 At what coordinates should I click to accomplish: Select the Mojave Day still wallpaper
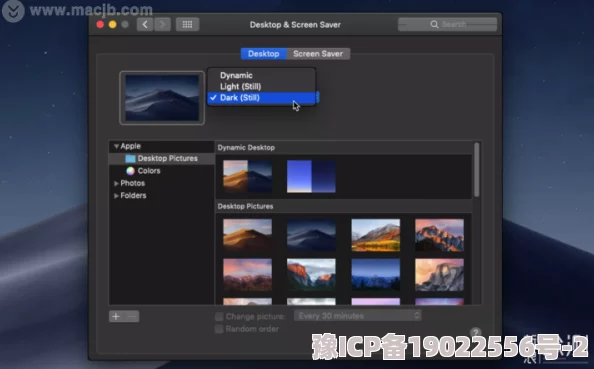coord(247,235)
